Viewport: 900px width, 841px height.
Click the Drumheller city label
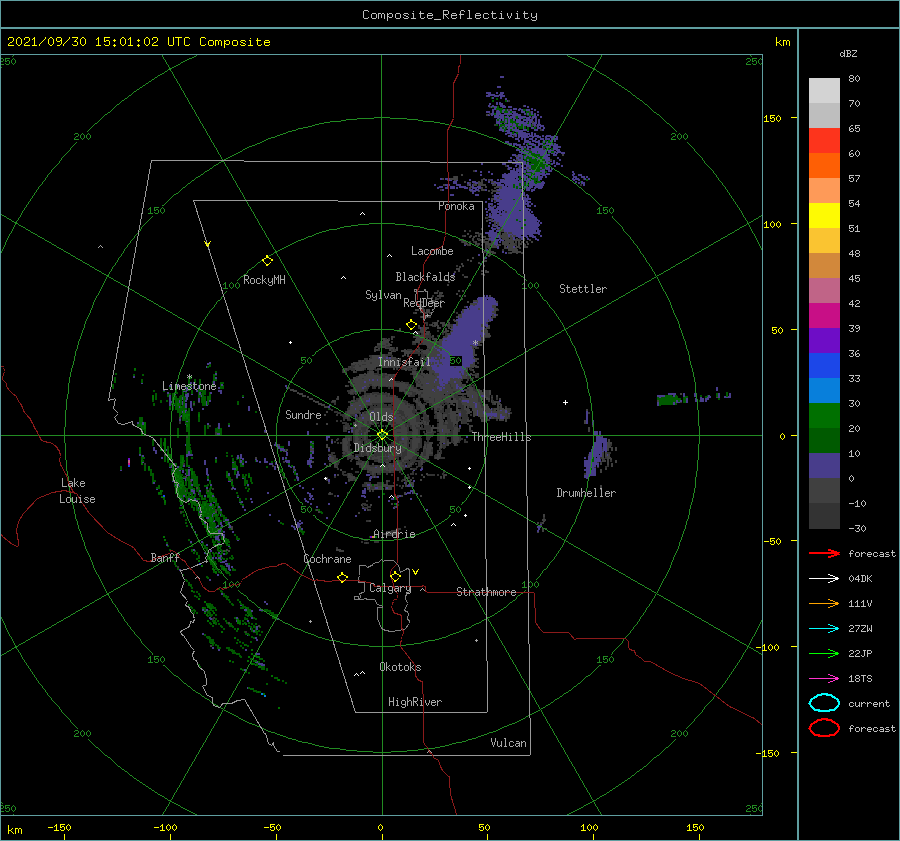point(586,493)
